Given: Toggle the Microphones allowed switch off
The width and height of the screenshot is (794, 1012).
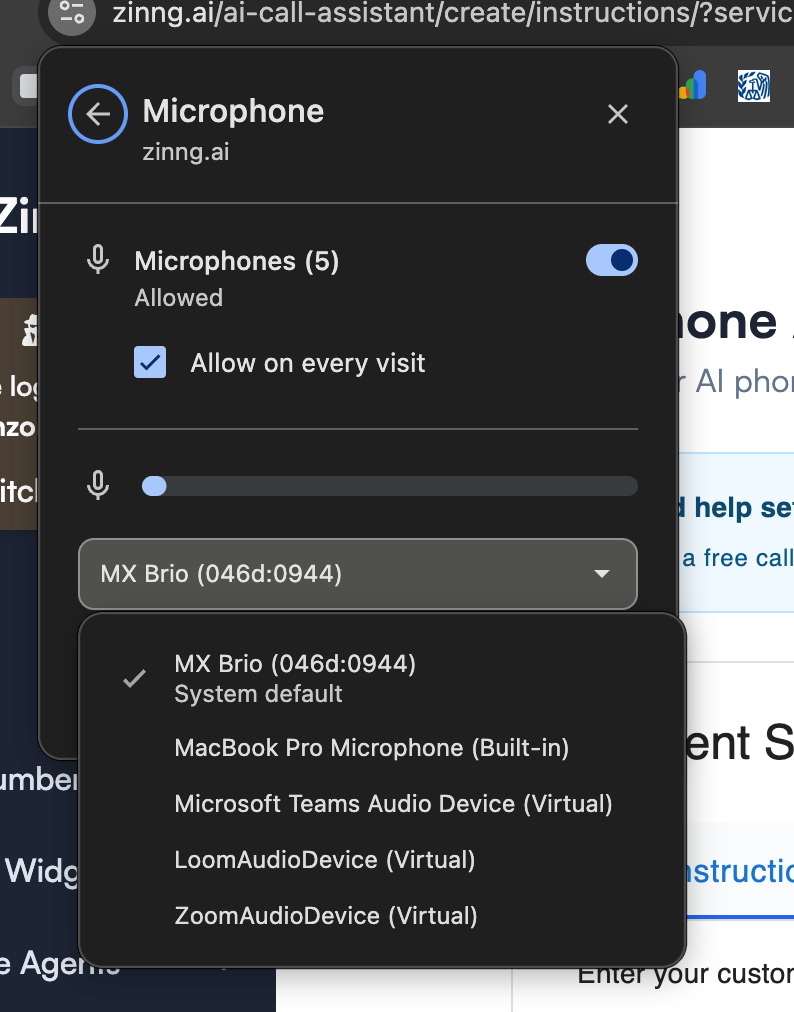Looking at the screenshot, I should coord(611,260).
